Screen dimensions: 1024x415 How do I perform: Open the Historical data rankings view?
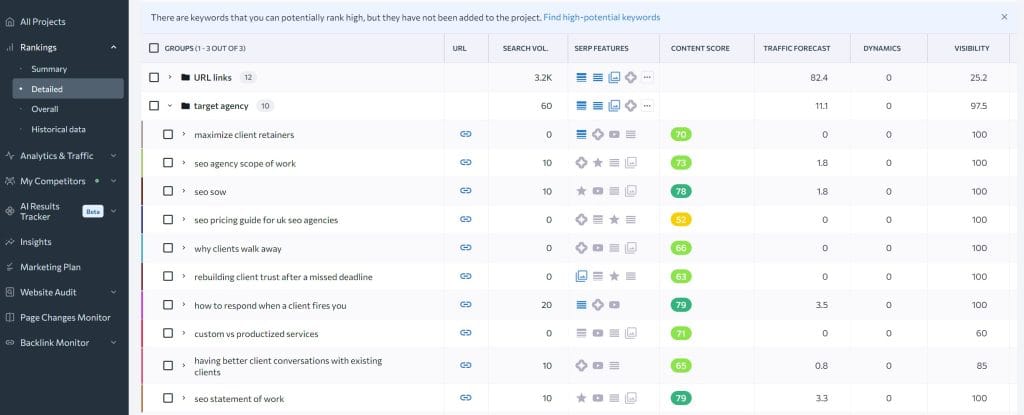click(x=58, y=129)
